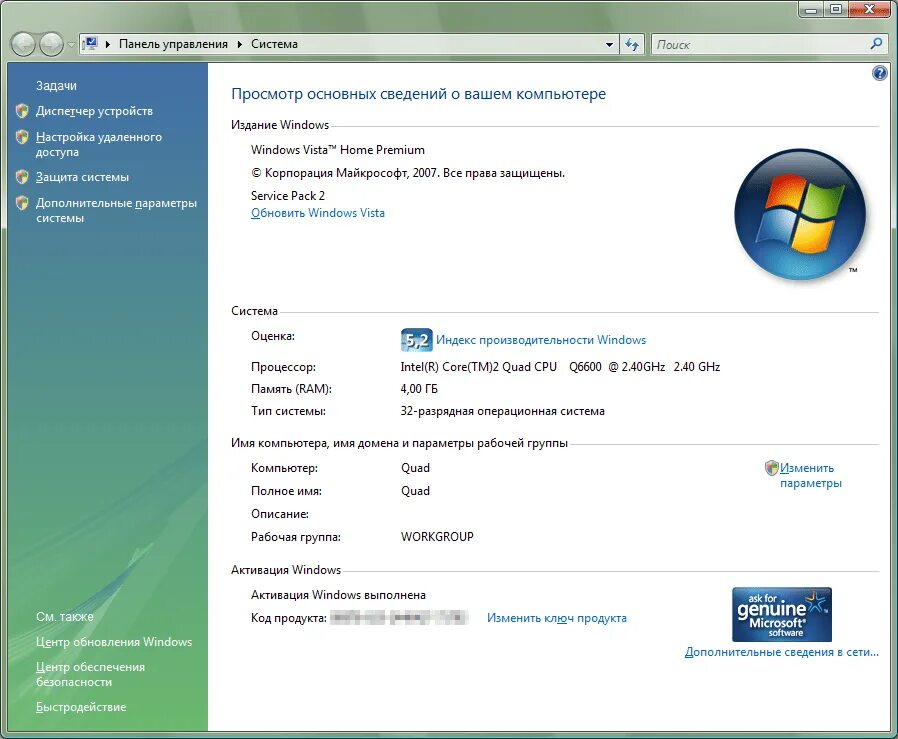
Task: Click the Intel Core2 Quad Q6600 processor value
Action: [560, 367]
